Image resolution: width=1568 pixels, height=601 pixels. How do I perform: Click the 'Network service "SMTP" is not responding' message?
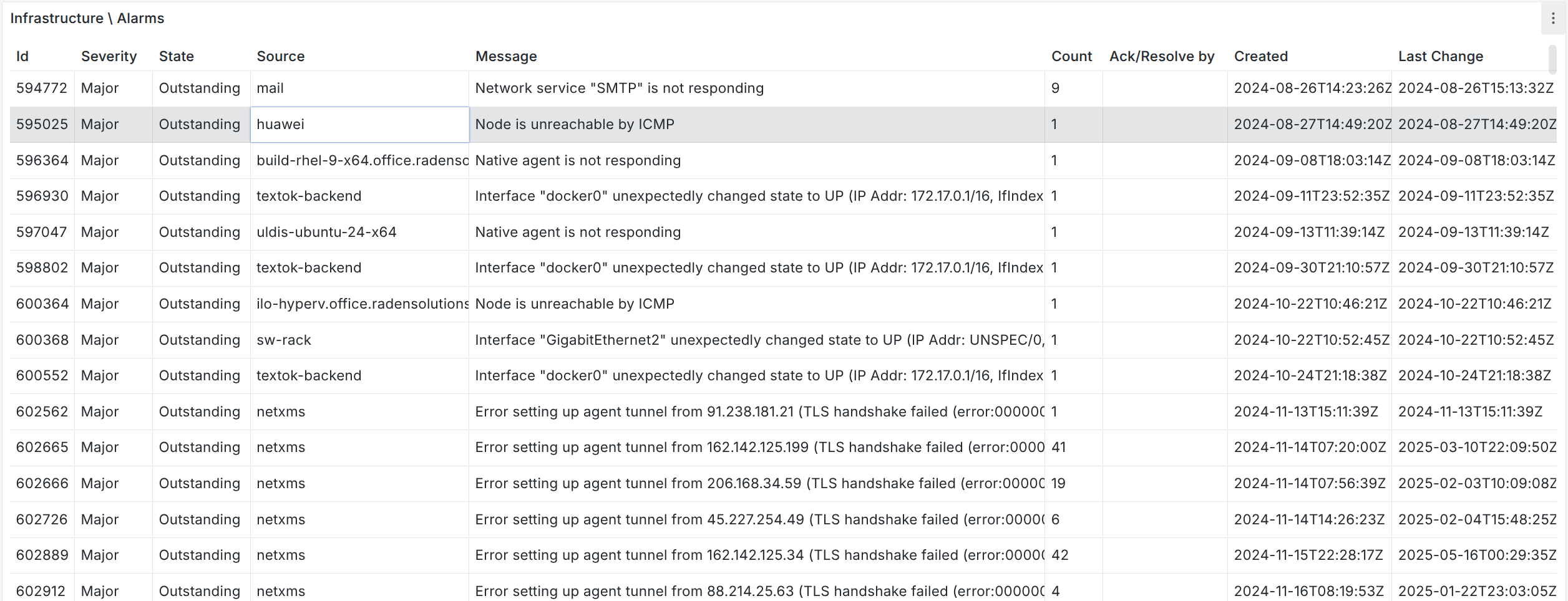(619, 88)
